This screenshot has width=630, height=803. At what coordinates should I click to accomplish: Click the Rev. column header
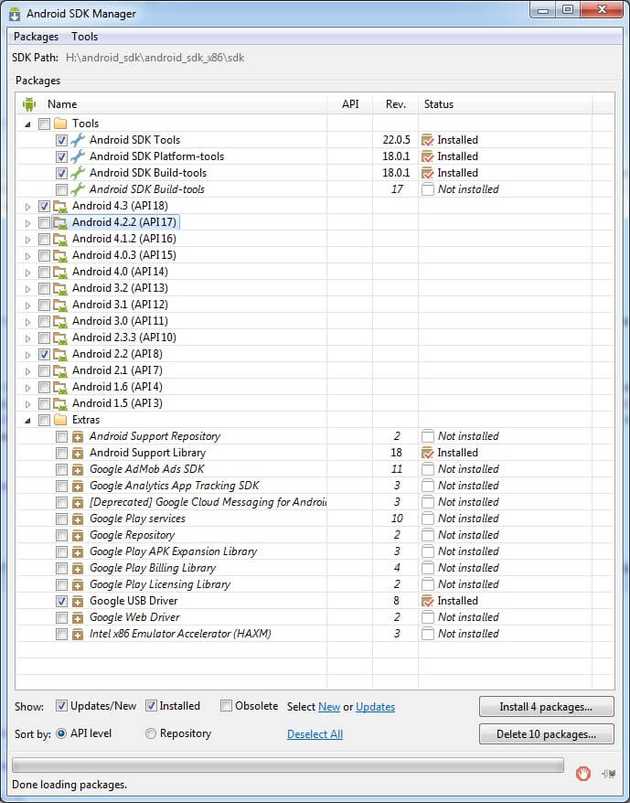click(395, 104)
